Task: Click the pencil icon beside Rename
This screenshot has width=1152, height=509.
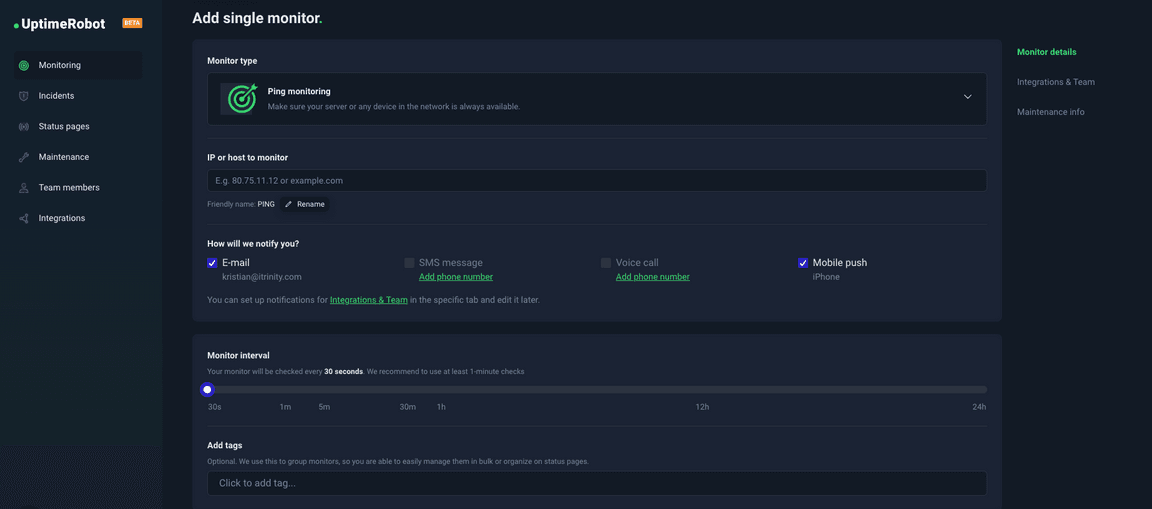Action: tap(289, 204)
